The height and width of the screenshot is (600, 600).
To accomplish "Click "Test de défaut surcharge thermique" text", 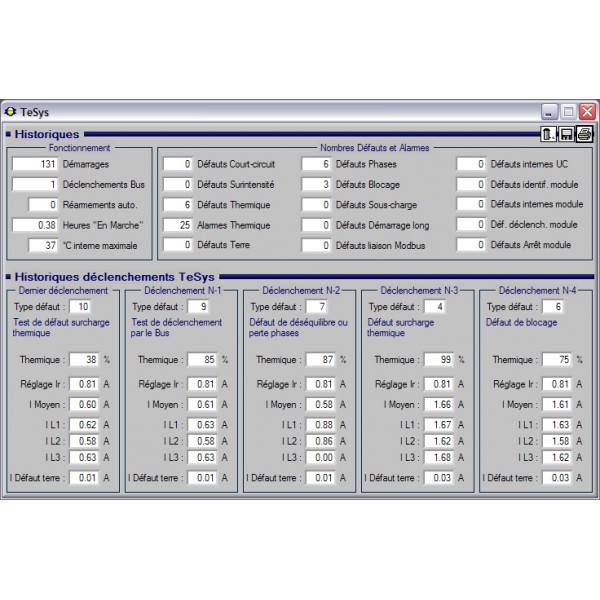I will click(x=61, y=328).
